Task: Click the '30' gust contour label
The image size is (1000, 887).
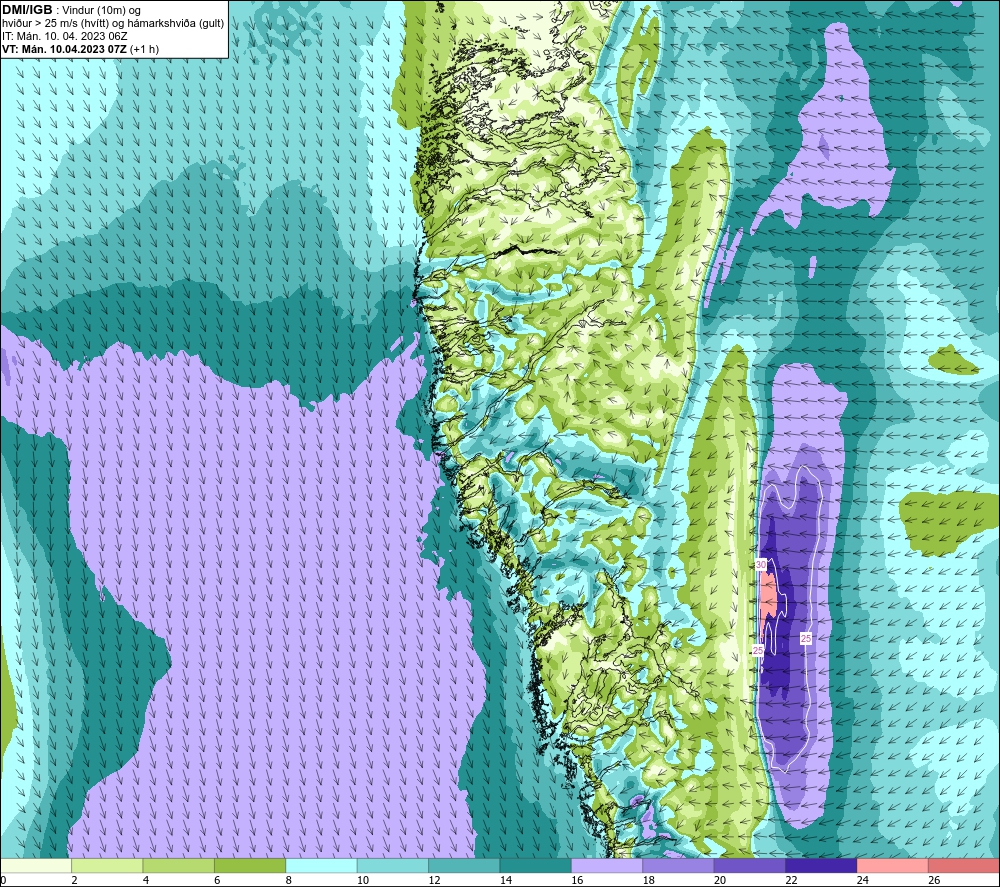Action: 761,565
